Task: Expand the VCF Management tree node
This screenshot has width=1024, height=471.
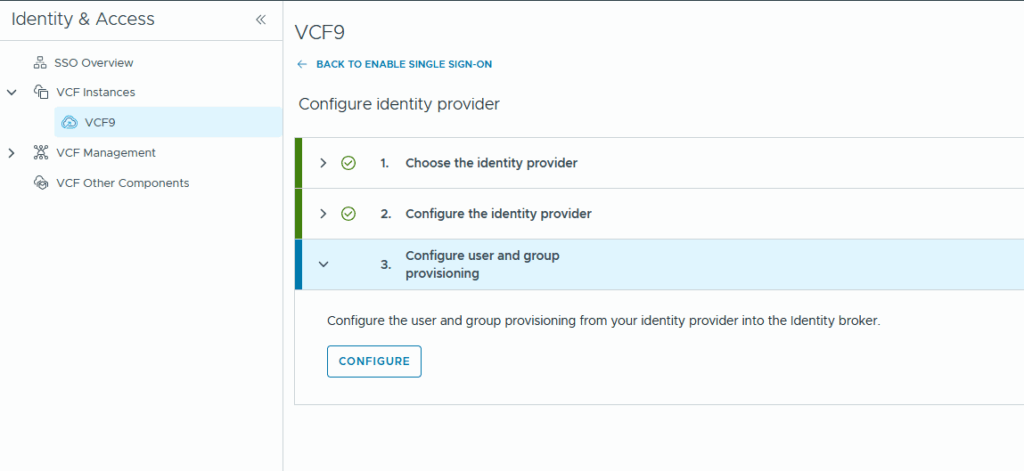Action: pyautogui.click(x=12, y=153)
